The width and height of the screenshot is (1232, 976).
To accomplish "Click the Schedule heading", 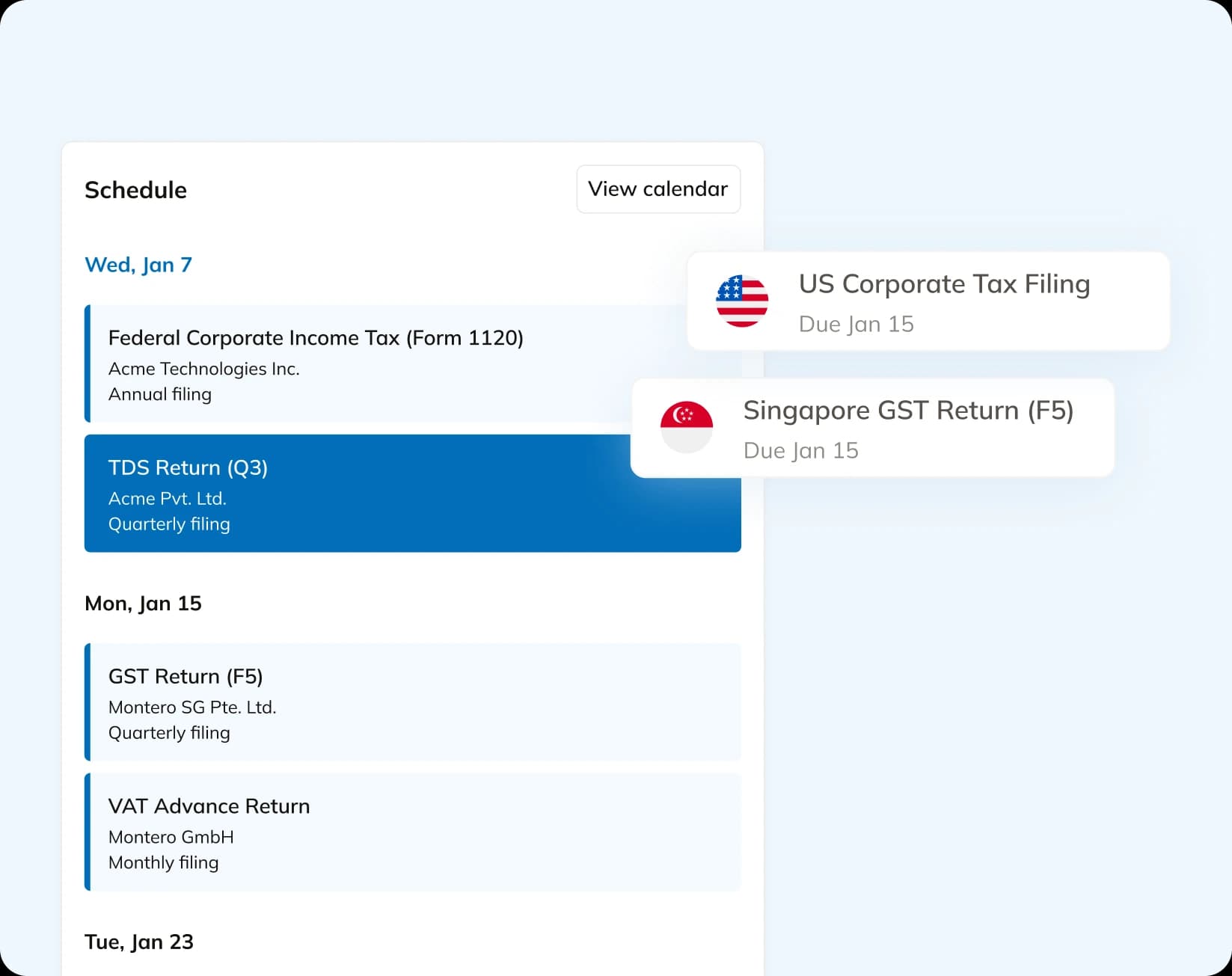I will coord(135,190).
